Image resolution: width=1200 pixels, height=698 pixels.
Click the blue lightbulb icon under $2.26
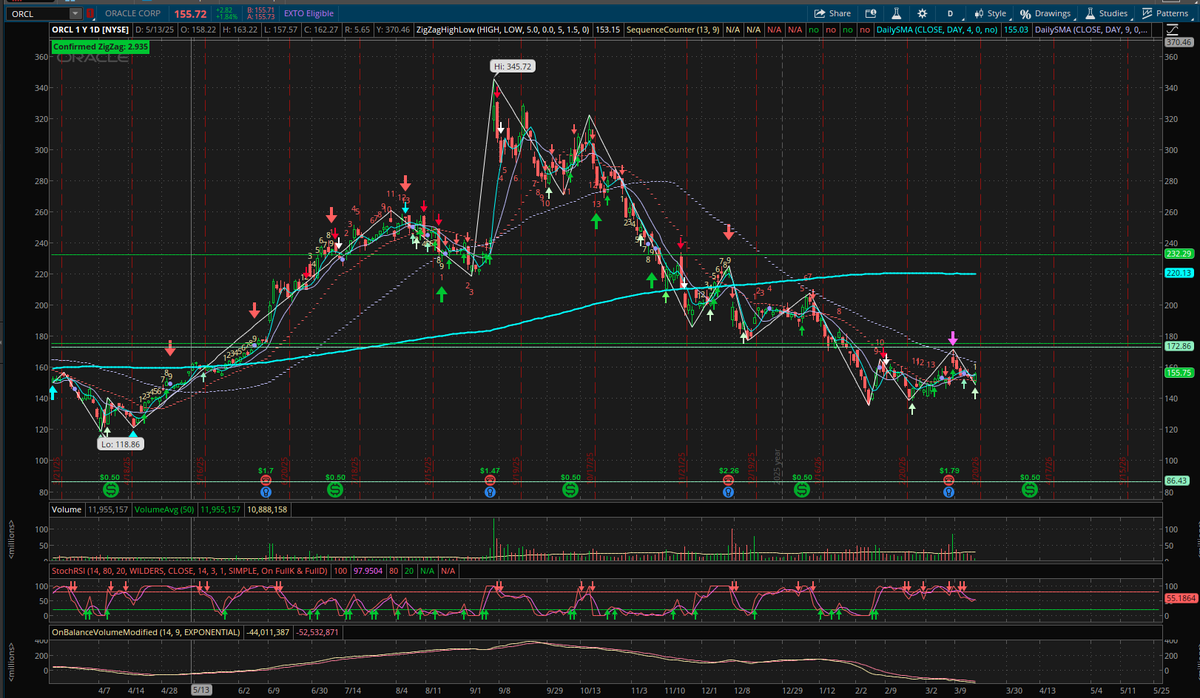pos(729,492)
